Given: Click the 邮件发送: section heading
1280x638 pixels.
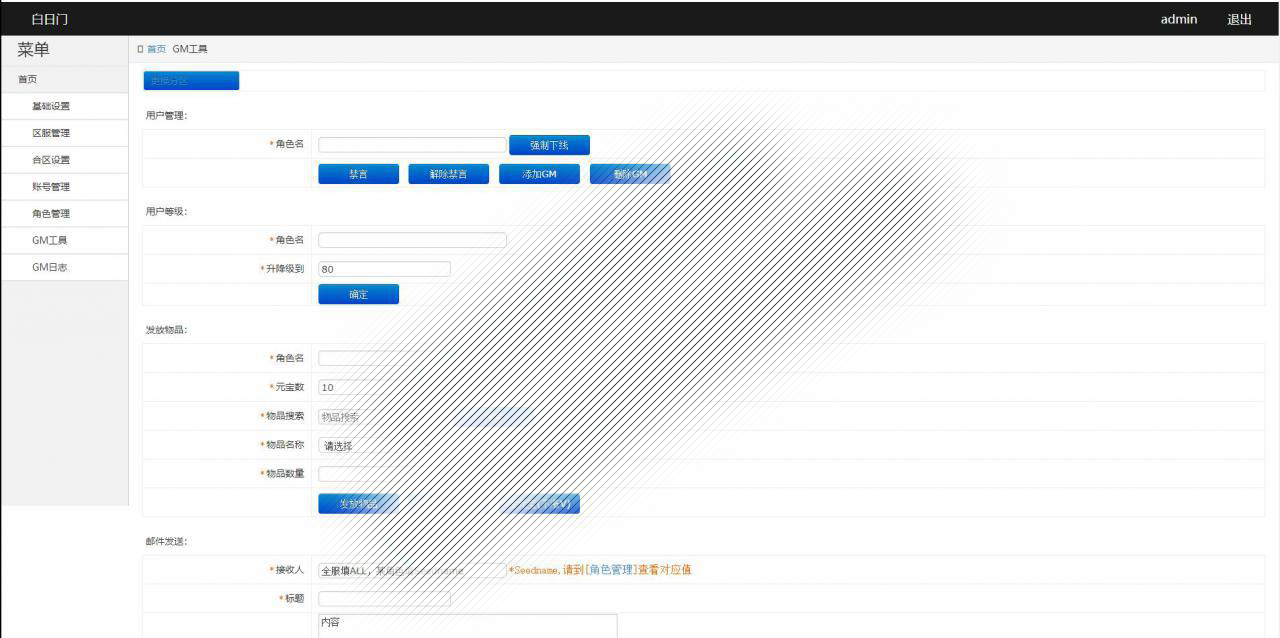Looking at the screenshot, I should 166,541.
